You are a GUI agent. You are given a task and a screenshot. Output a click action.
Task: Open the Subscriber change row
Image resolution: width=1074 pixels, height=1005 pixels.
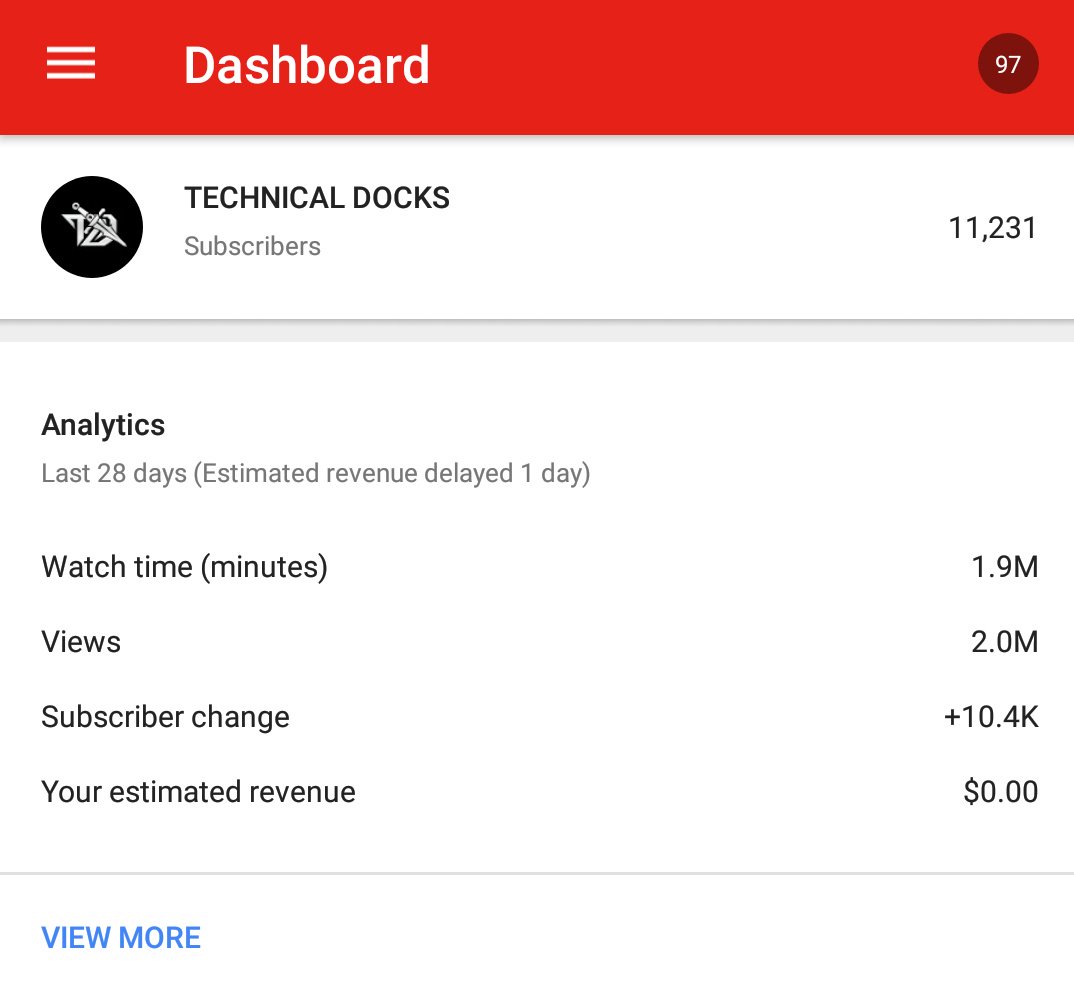coord(537,717)
